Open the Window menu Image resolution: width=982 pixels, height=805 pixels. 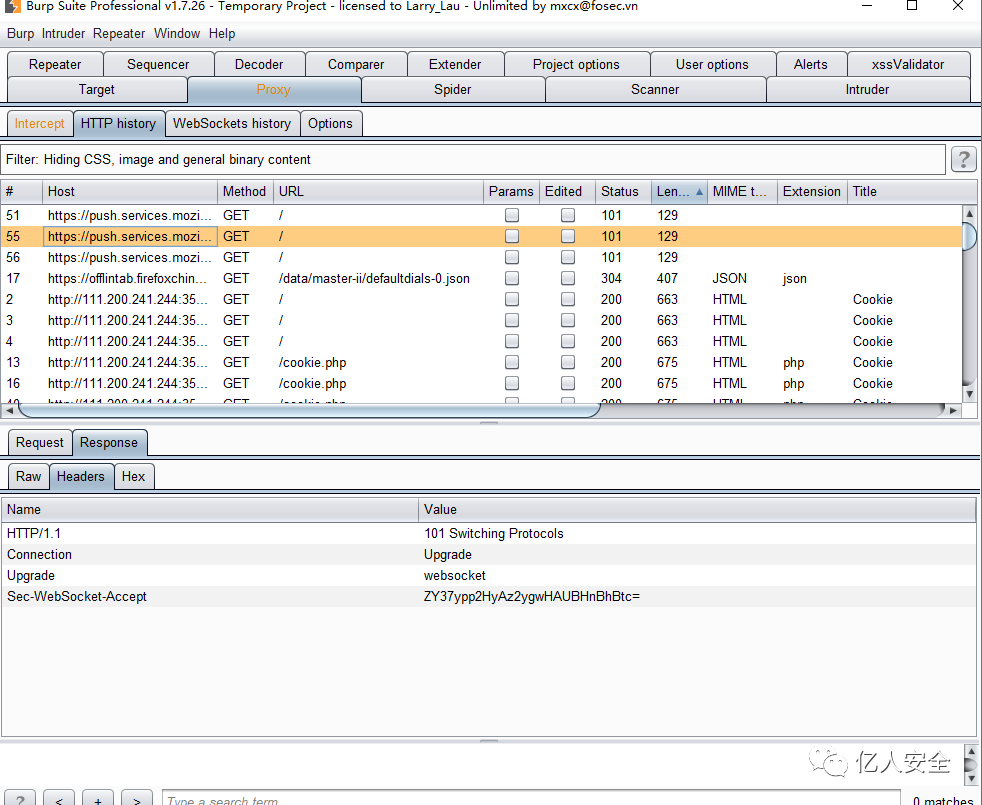pyautogui.click(x=177, y=34)
